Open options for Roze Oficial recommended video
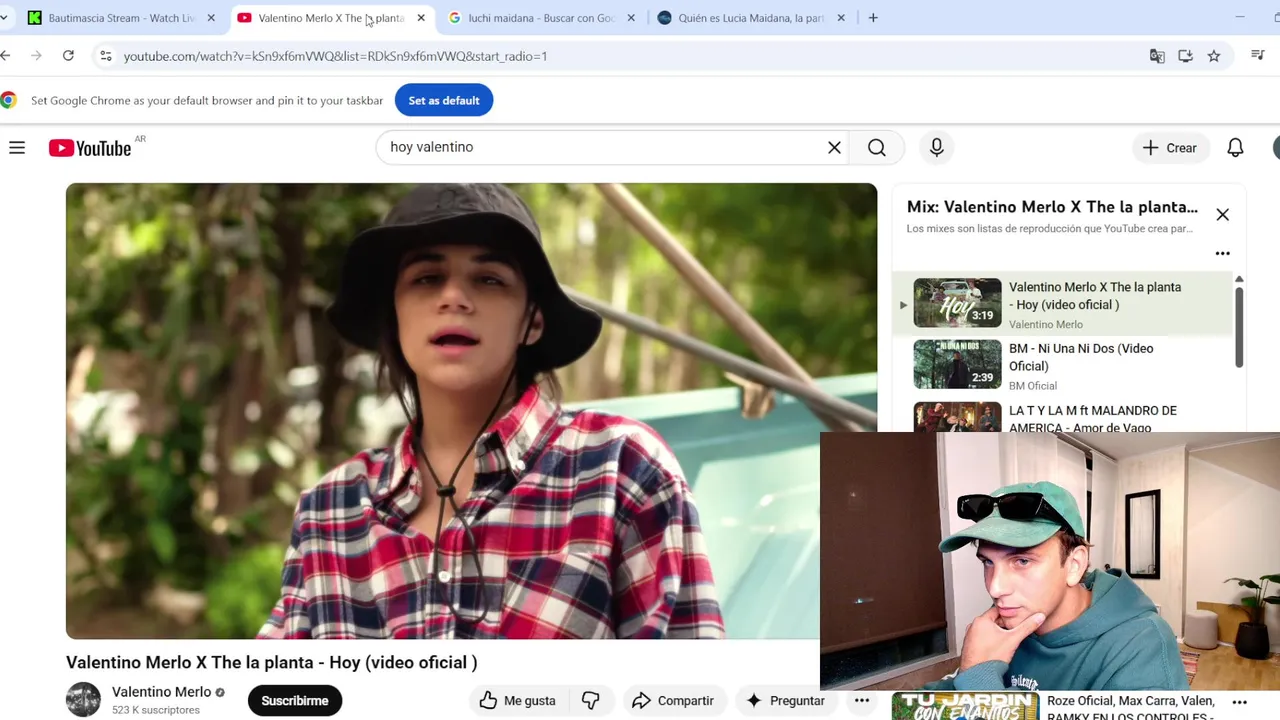The height and width of the screenshot is (720, 1280). 1239,702
